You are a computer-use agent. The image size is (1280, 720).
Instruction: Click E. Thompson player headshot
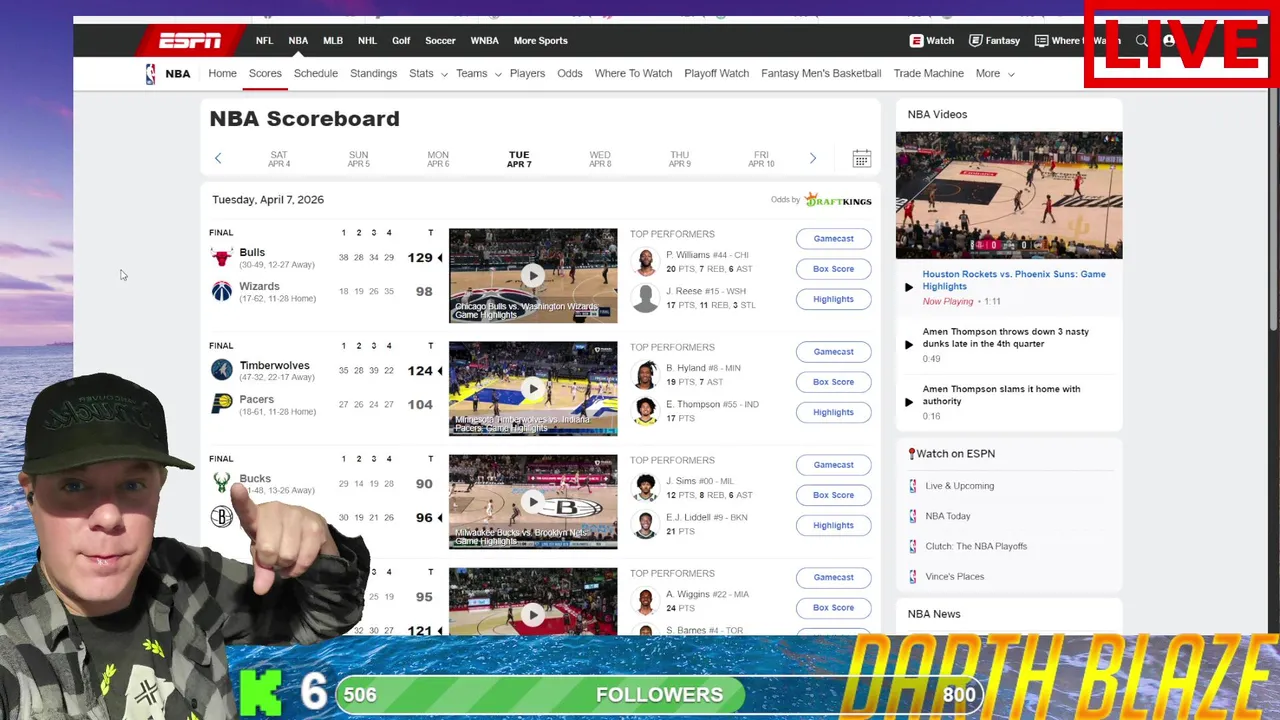[x=646, y=411]
